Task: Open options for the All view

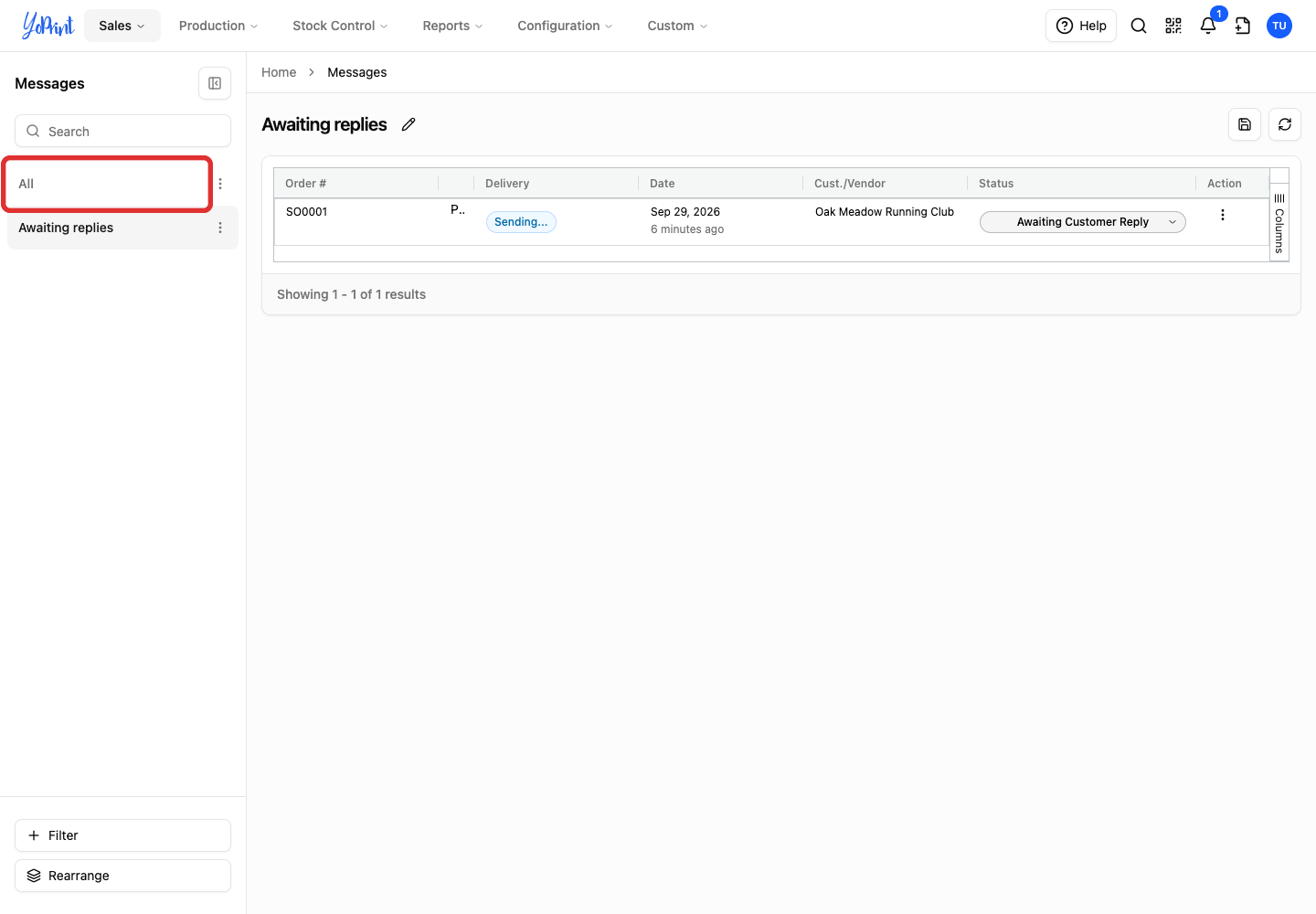Action: (220, 184)
